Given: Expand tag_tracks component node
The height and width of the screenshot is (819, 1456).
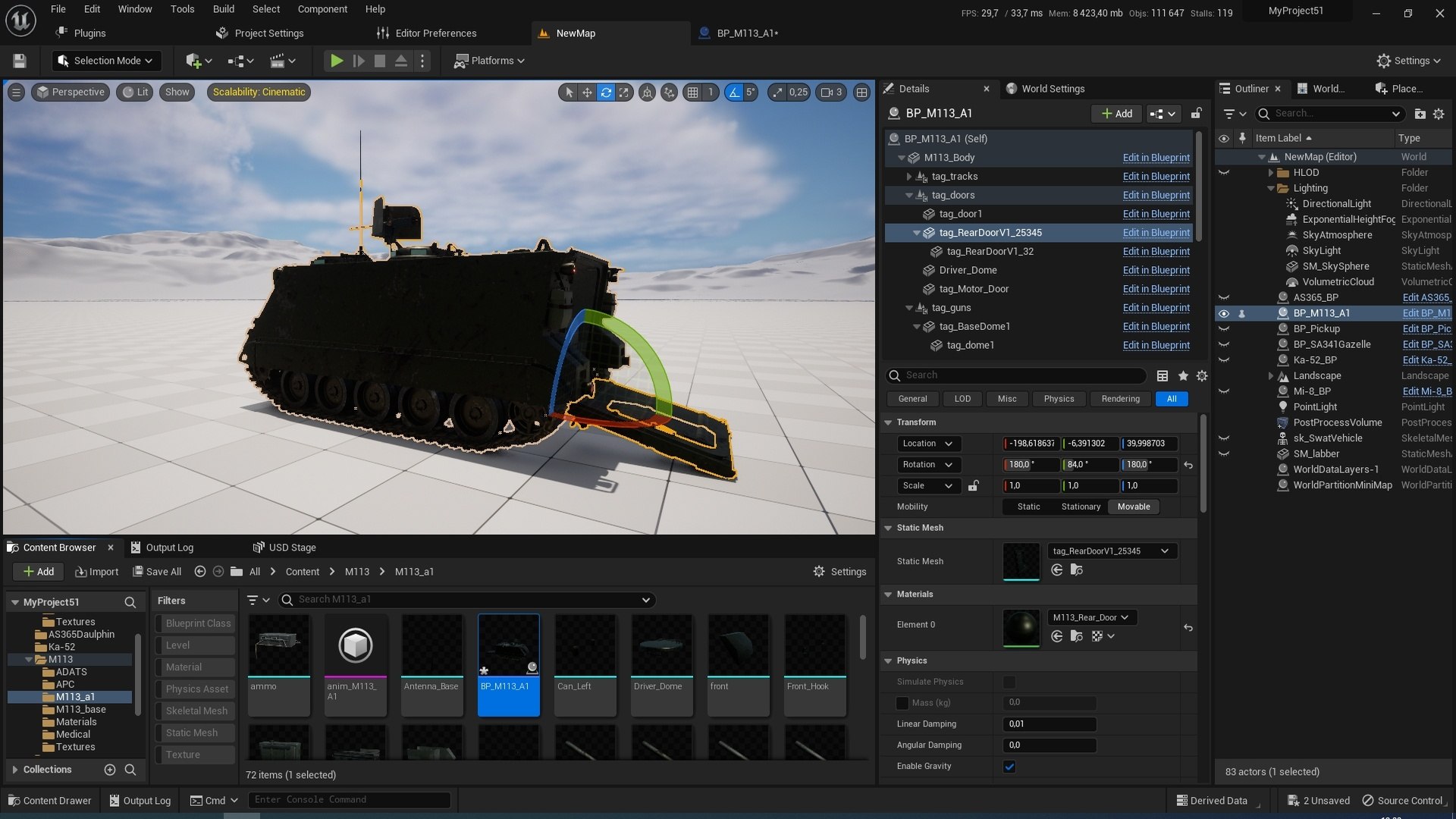Looking at the screenshot, I should tap(909, 177).
